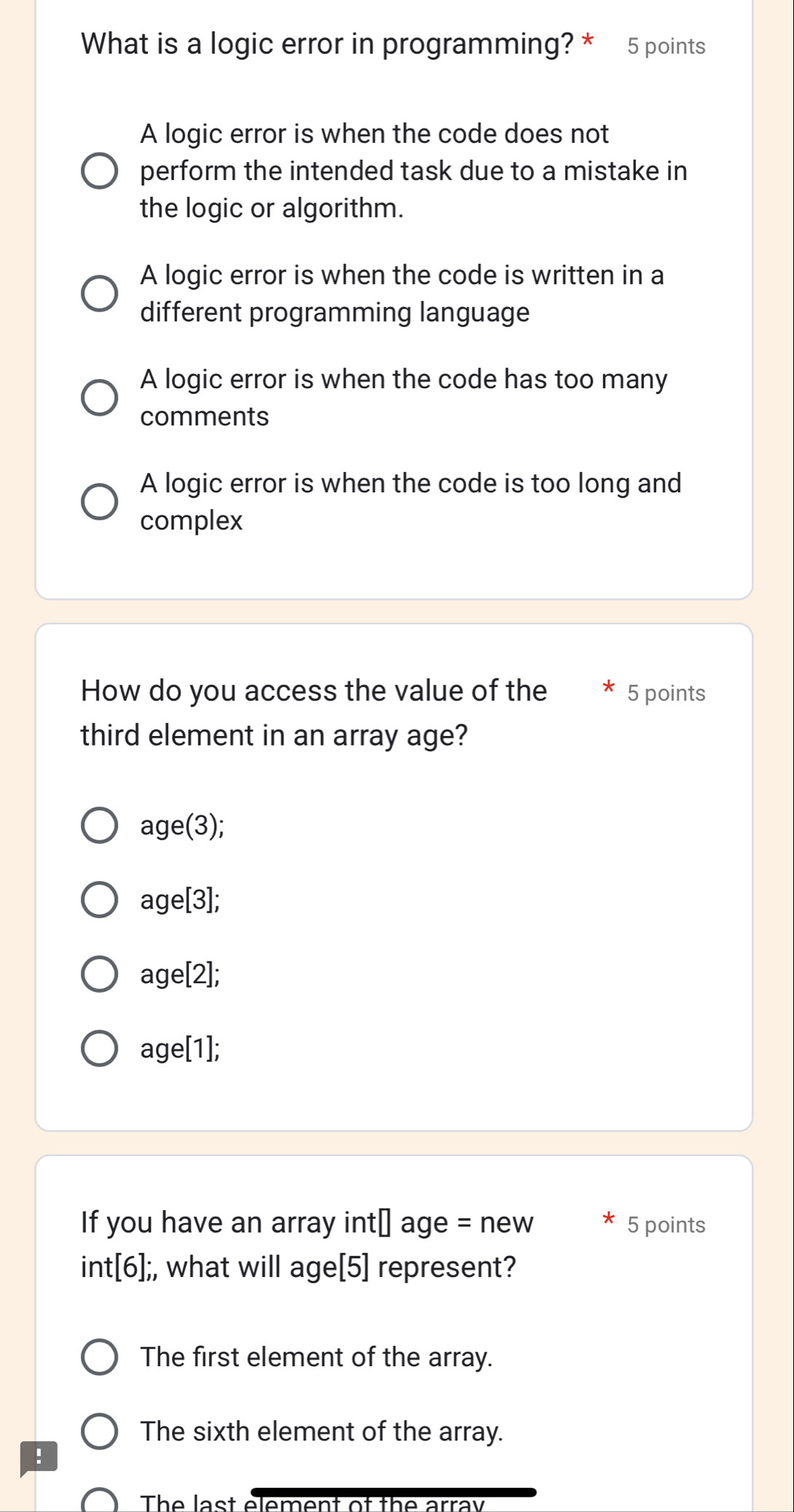The image size is (794, 1512).
Task: Select the 'code has too many comments' option
Action: [x=99, y=398]
